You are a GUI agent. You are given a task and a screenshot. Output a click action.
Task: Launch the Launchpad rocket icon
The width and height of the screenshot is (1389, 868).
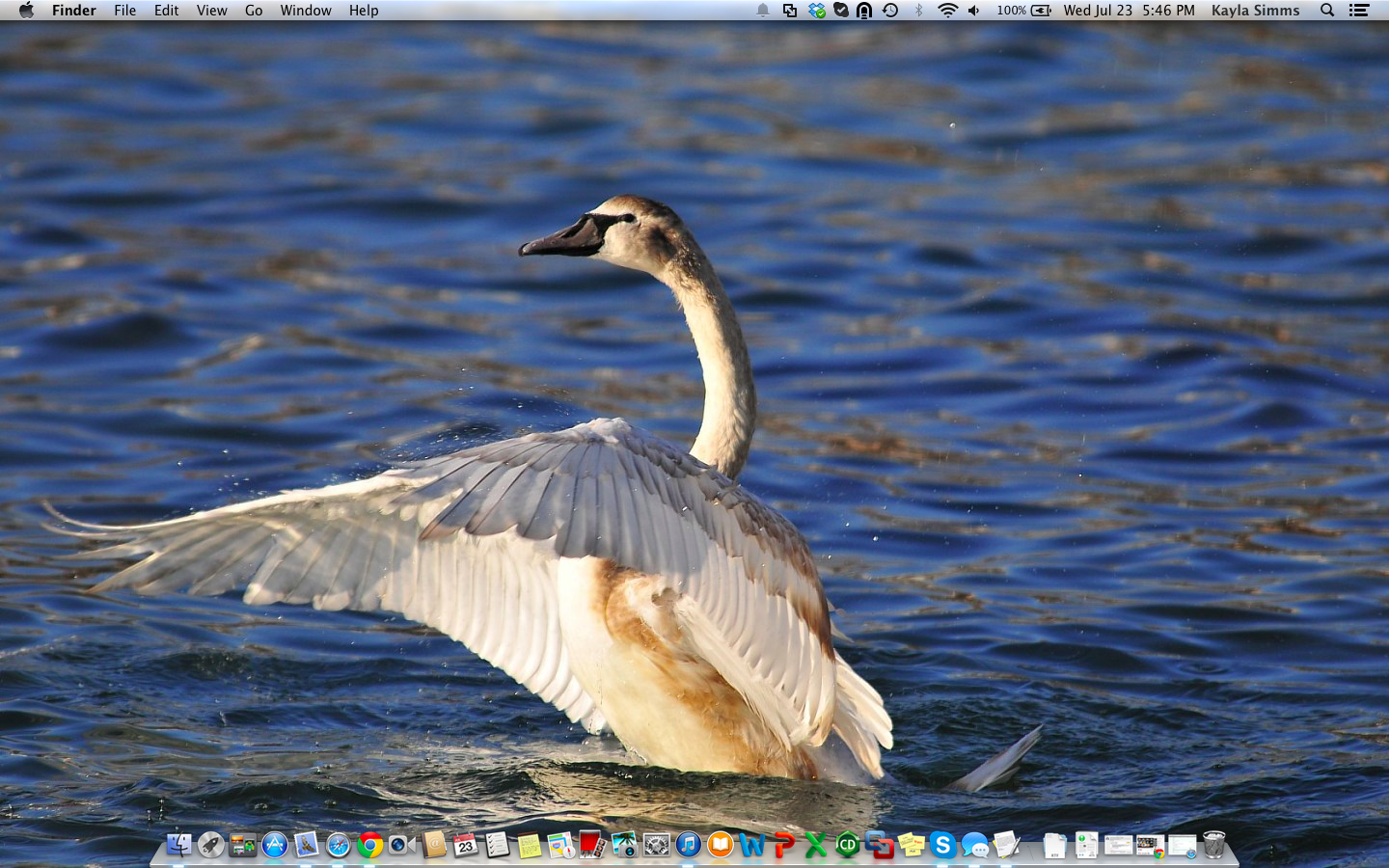click(210, 846)
